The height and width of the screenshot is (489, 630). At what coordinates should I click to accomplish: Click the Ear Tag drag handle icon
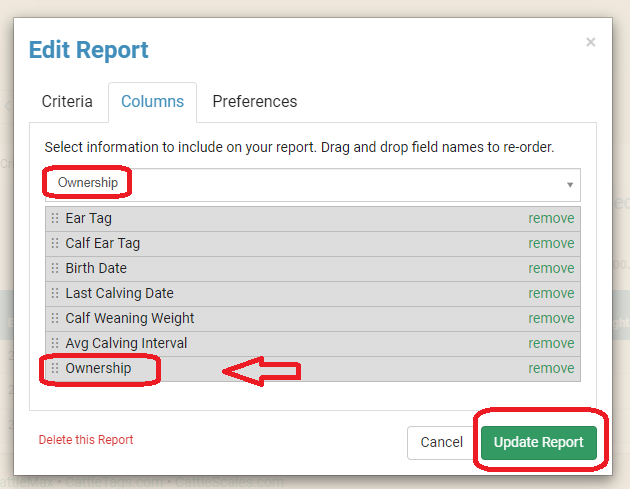[55, 218]
